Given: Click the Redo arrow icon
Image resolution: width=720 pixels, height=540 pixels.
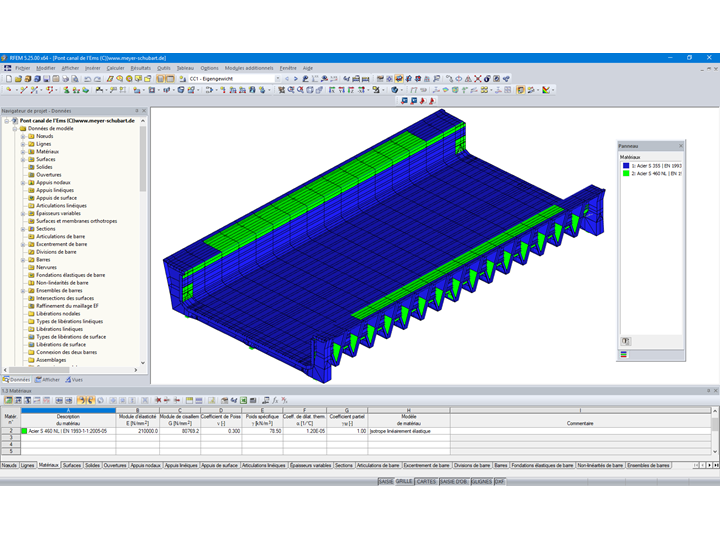Looking at the screenshot, I should coord(97,79).
